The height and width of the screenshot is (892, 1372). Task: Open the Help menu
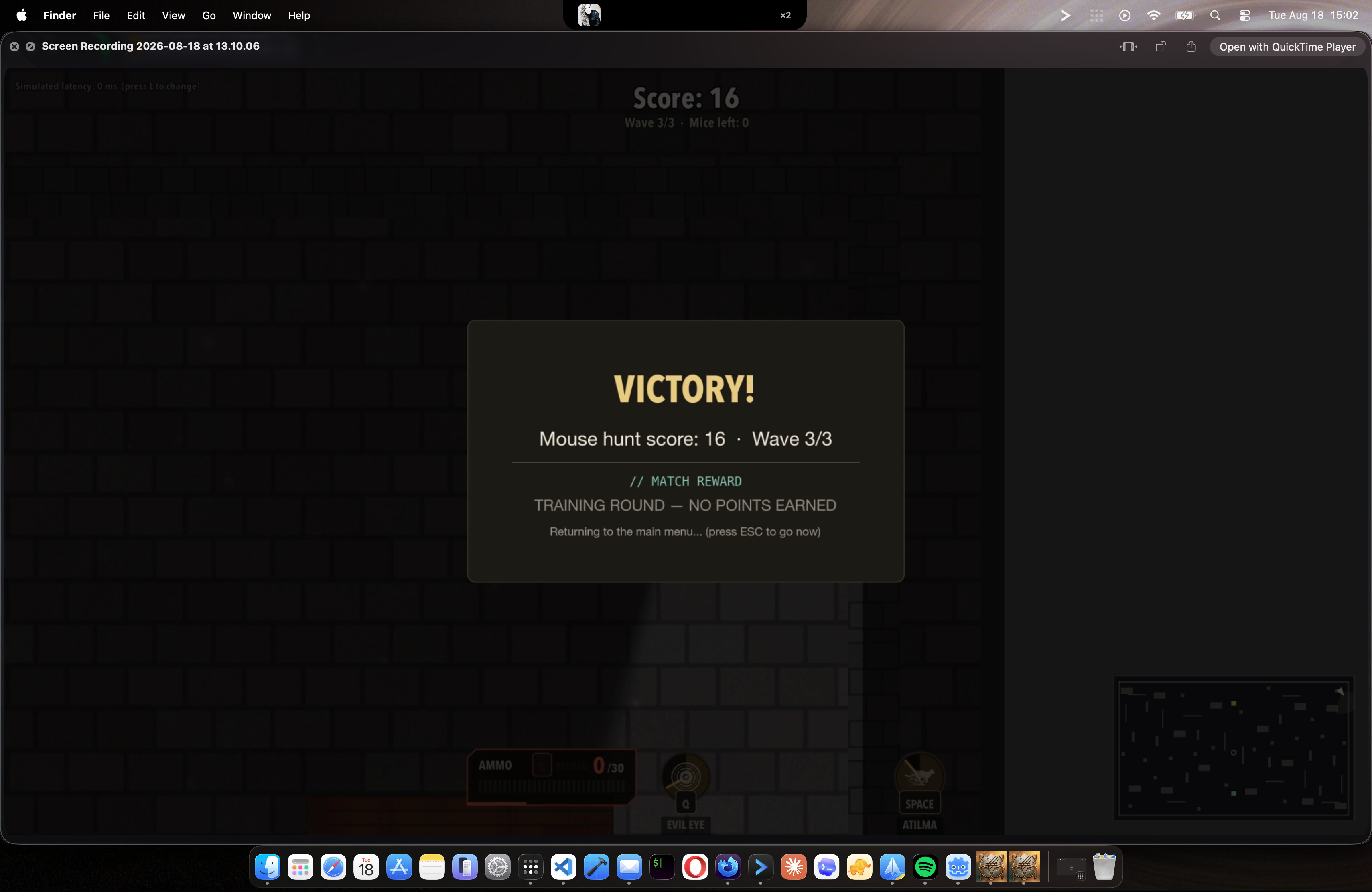tap(298, 15)
